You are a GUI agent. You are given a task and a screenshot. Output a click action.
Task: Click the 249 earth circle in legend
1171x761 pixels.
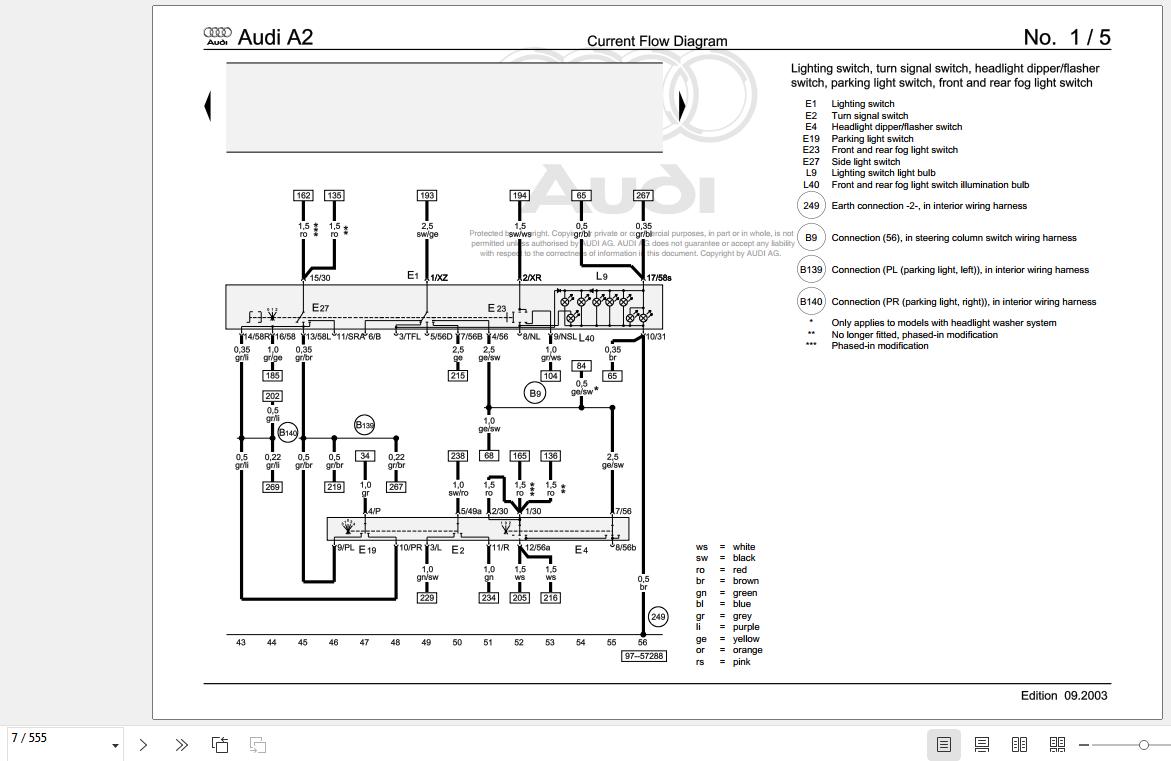811,205
